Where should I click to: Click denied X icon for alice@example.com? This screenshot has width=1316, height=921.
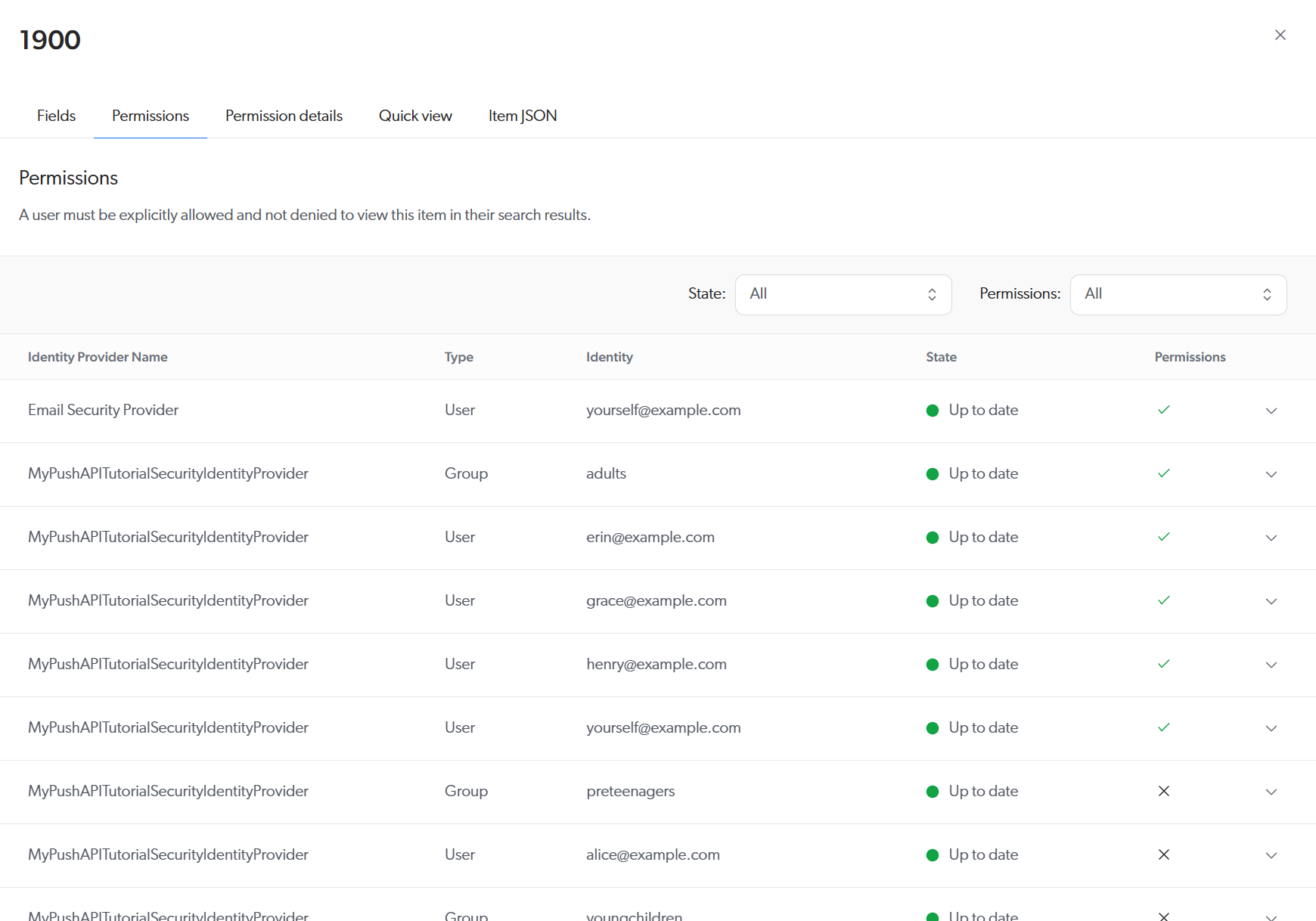[1164, 854]
